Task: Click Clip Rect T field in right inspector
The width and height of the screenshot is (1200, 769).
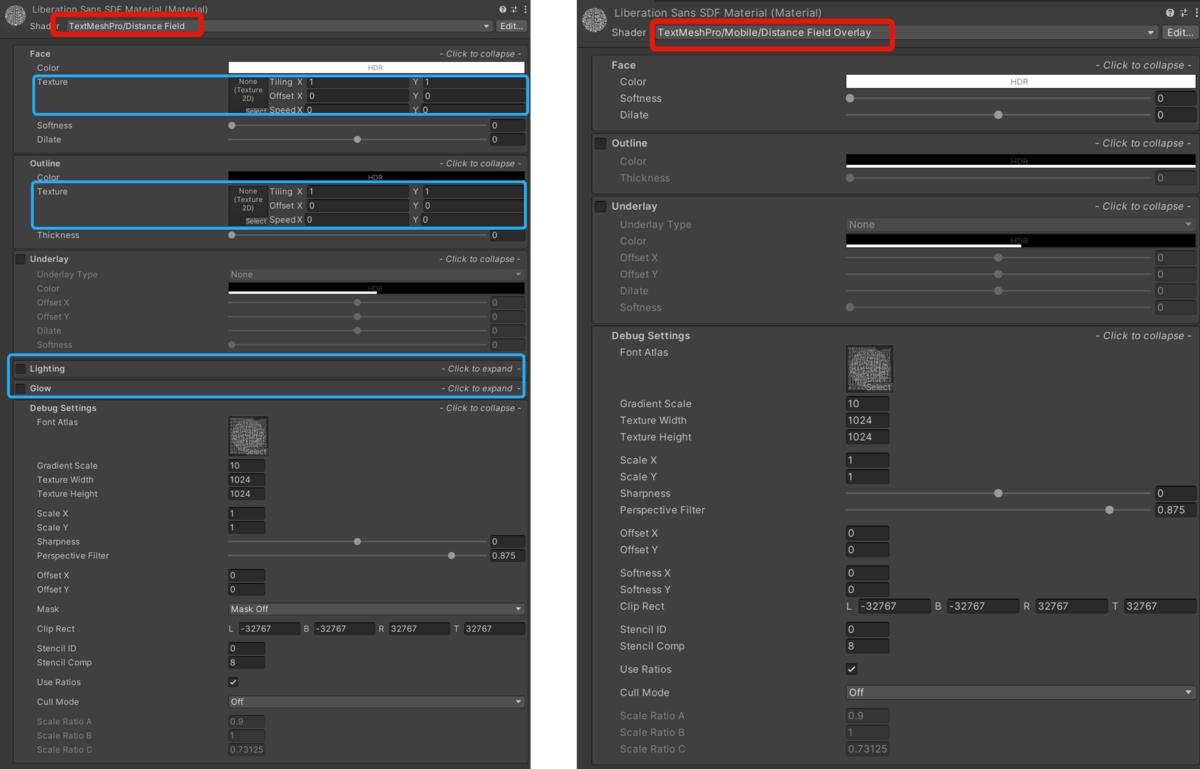Action: point(1160,606)
